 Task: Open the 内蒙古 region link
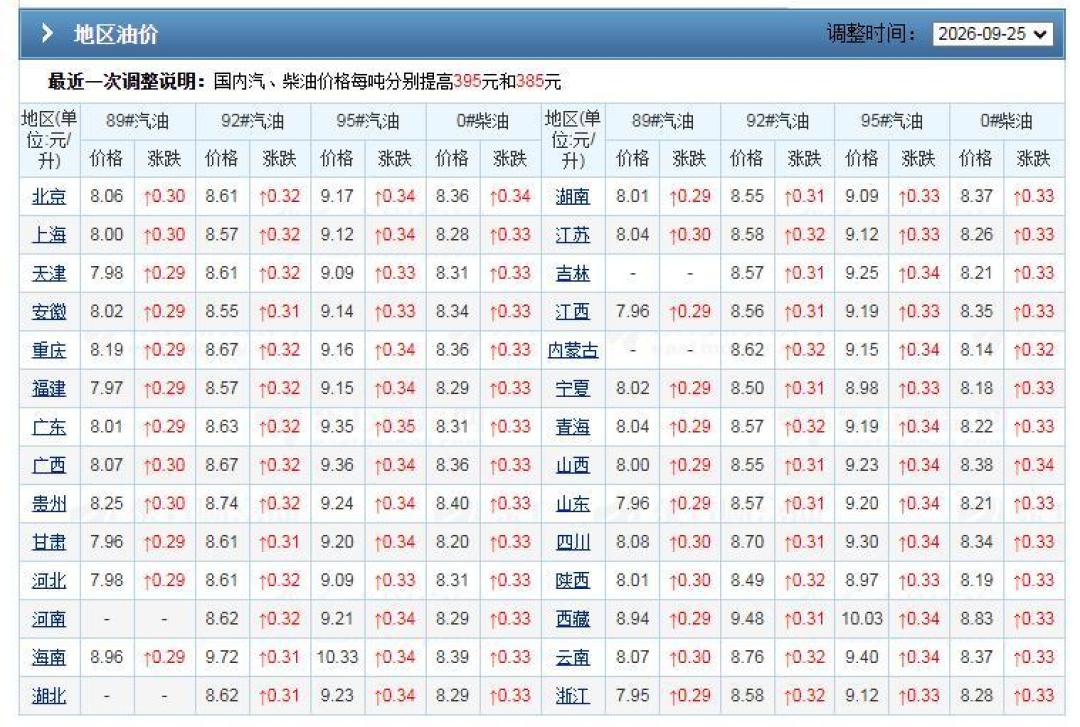pyautogui.click(x=572, y=350)
